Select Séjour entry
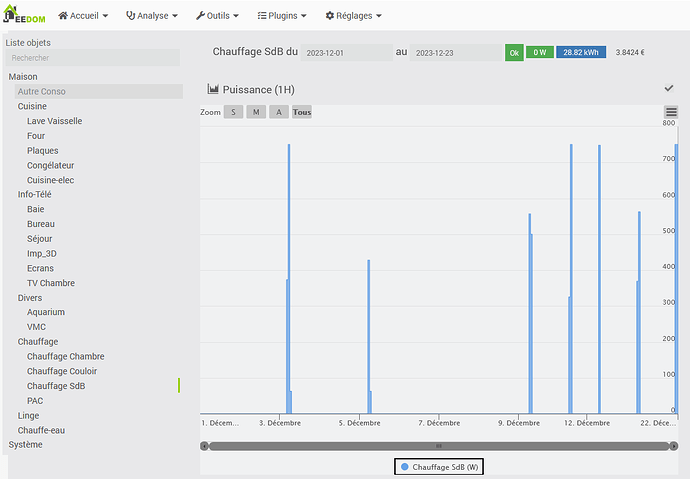The height and width of the screenshot is (479, 690). tap(40, 239)
